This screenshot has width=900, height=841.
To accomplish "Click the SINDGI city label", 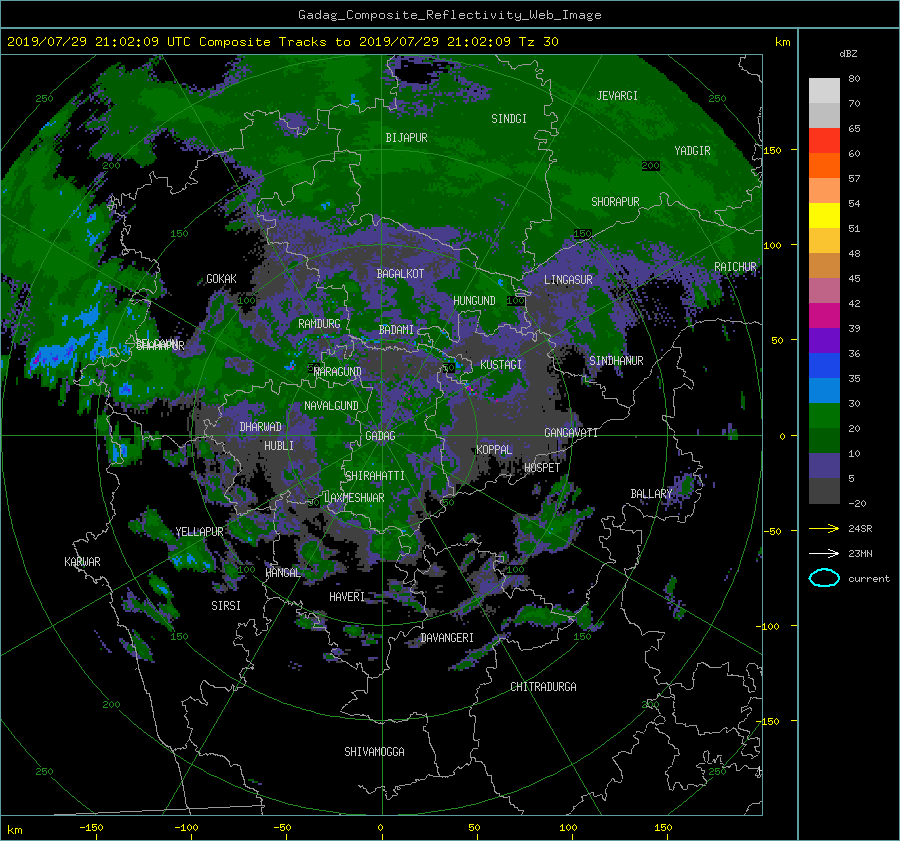I will point(509,119).
